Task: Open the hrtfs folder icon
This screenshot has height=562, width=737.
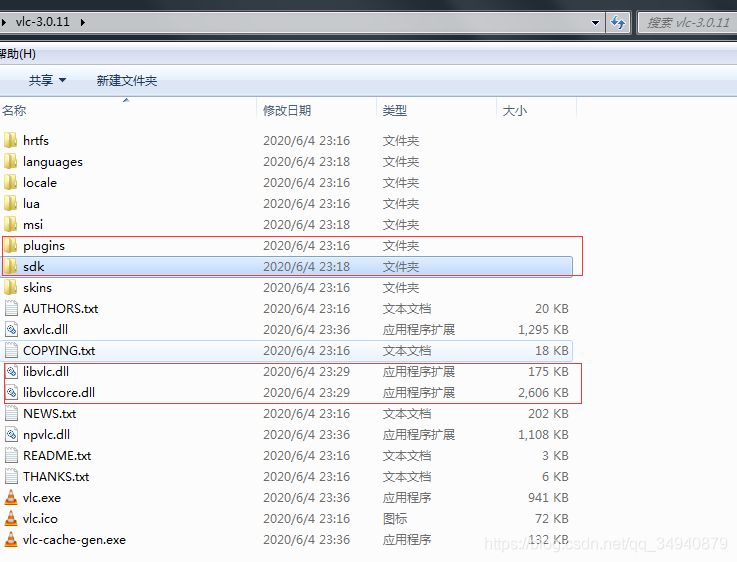Action: point(10,140)
